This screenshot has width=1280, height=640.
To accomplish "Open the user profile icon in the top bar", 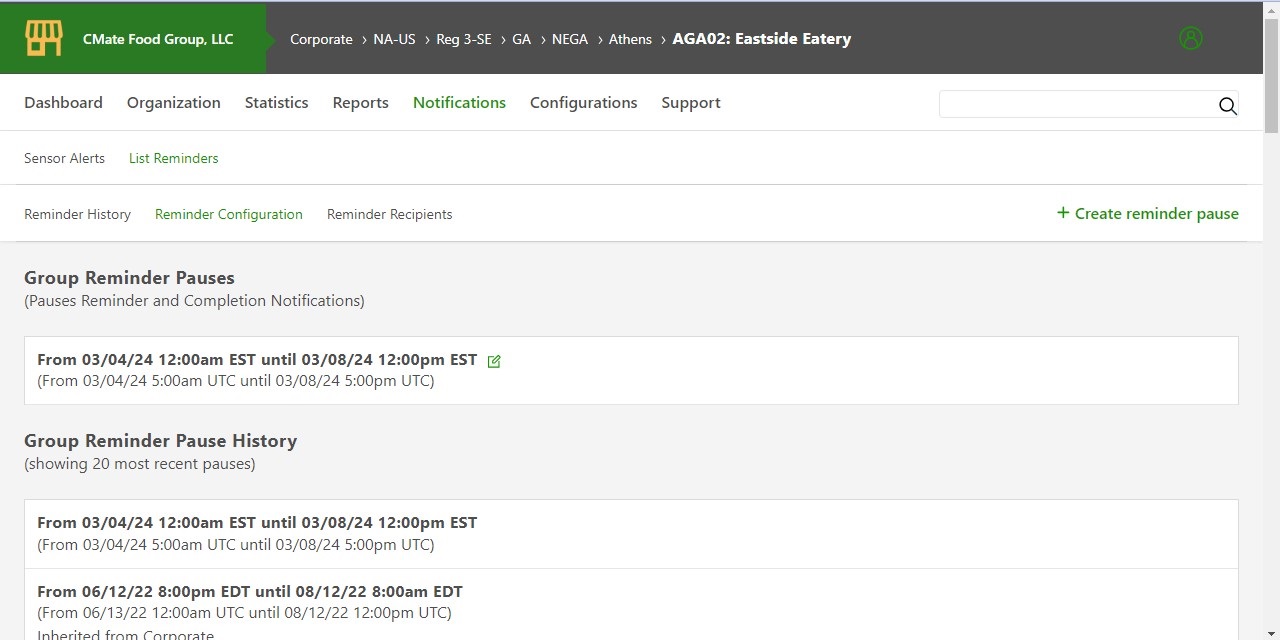I will [x=1190, y=38].
